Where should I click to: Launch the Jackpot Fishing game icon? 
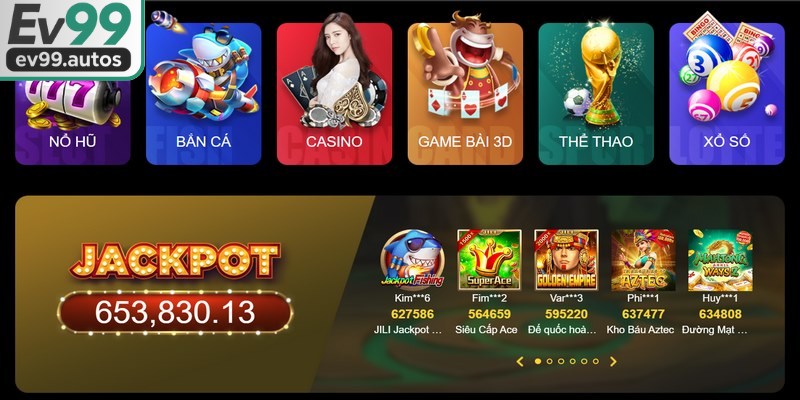[412, 260]
